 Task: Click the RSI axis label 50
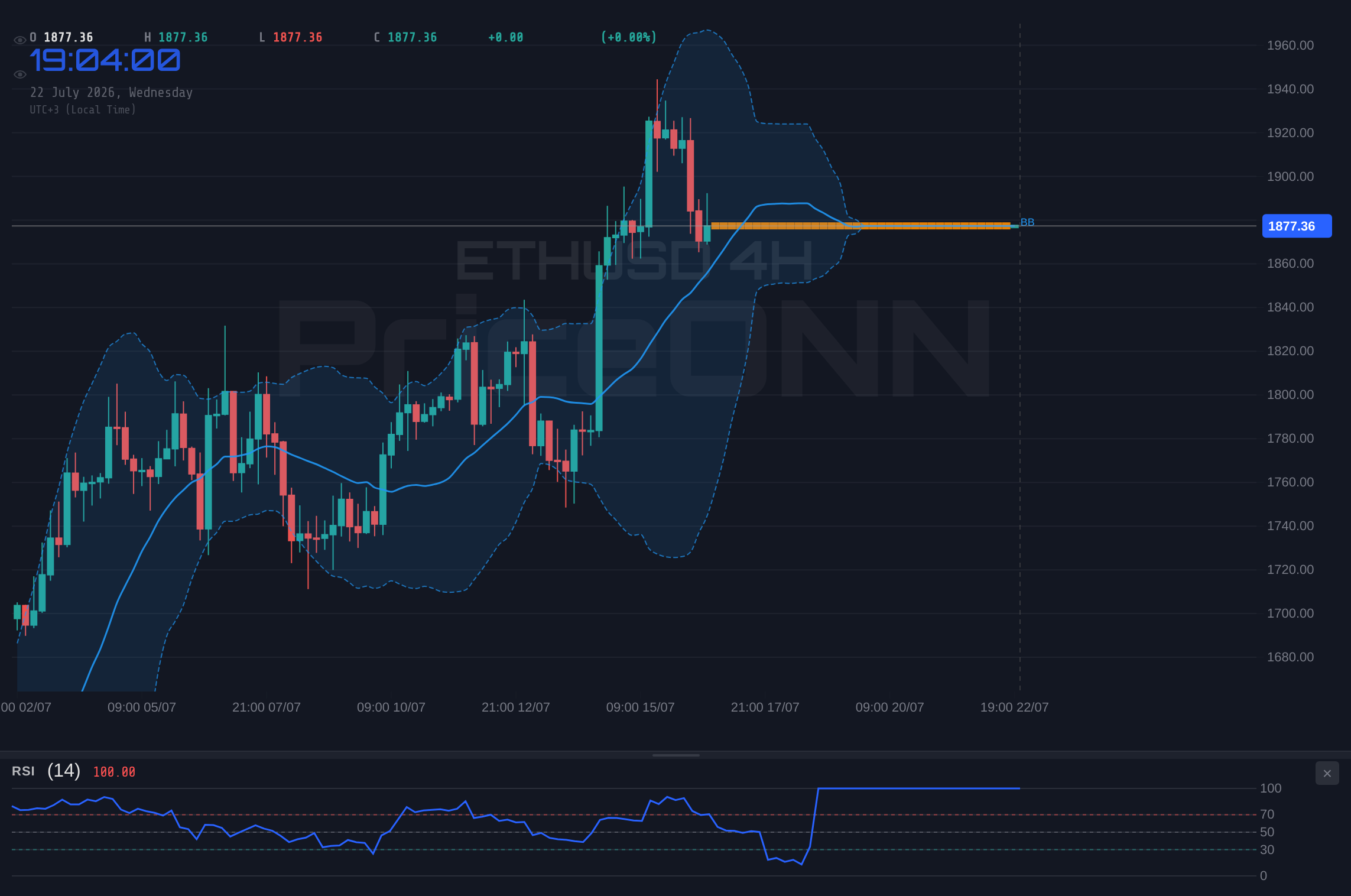tap(1267, 832)
